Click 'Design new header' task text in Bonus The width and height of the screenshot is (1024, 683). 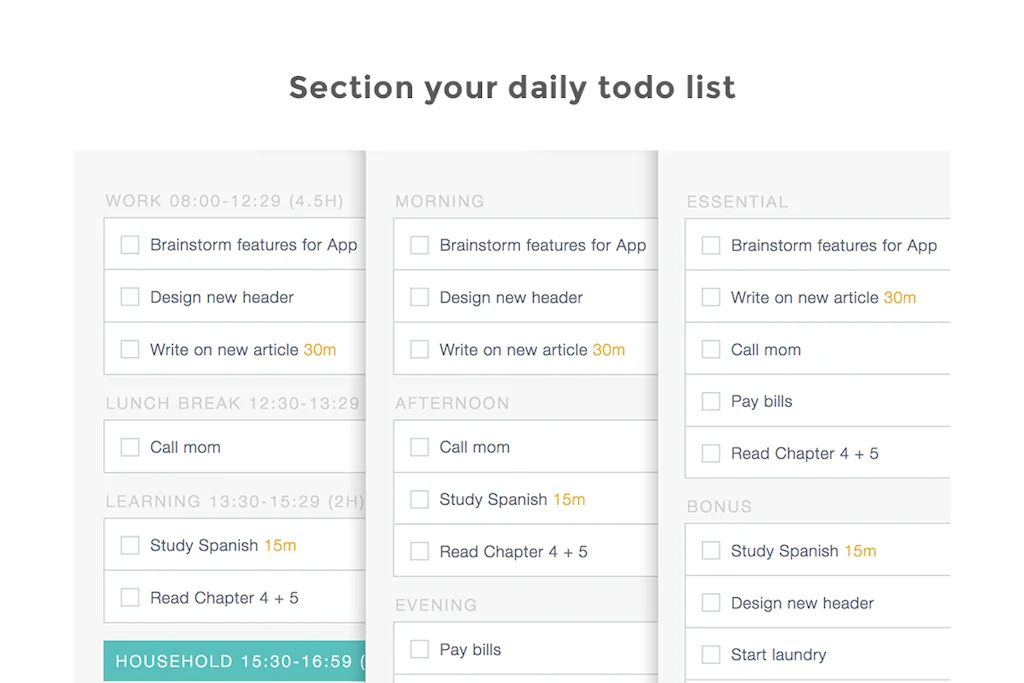coord(802,603)
